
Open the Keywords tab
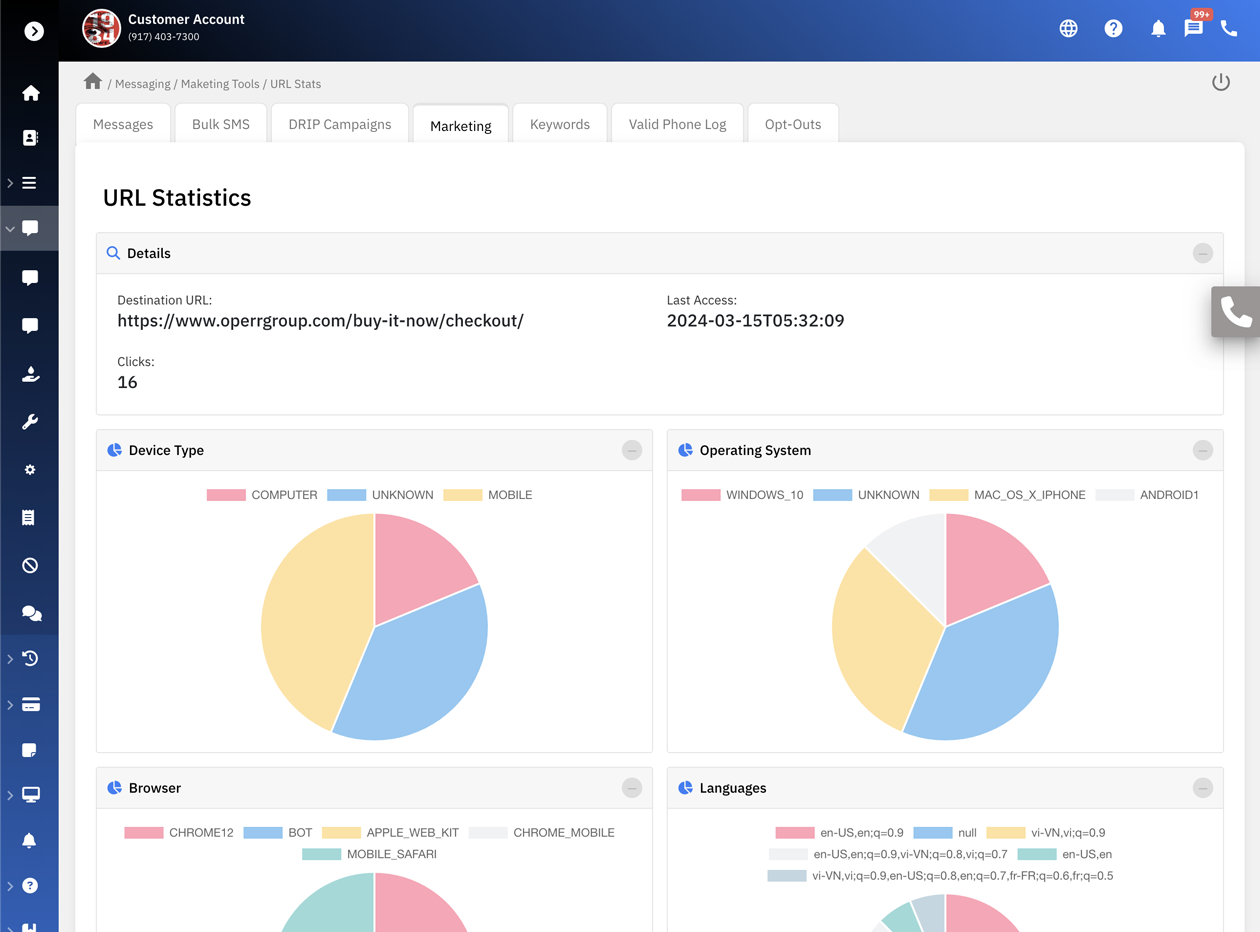coord(560,124)
